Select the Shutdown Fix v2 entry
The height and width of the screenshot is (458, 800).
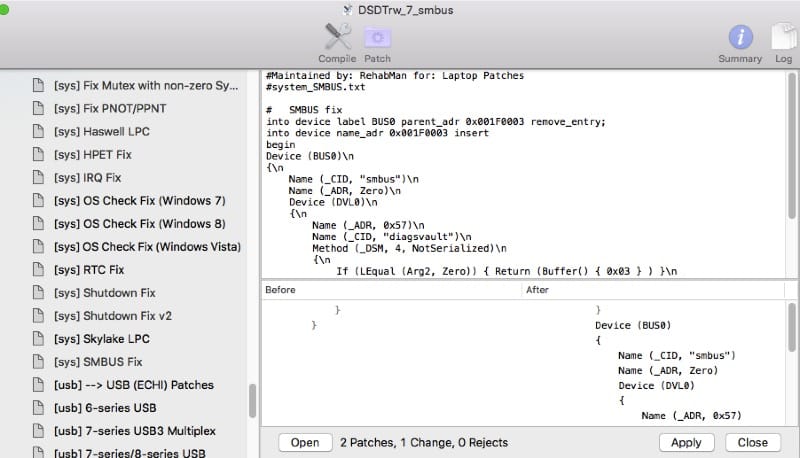[x=112, y=316]
